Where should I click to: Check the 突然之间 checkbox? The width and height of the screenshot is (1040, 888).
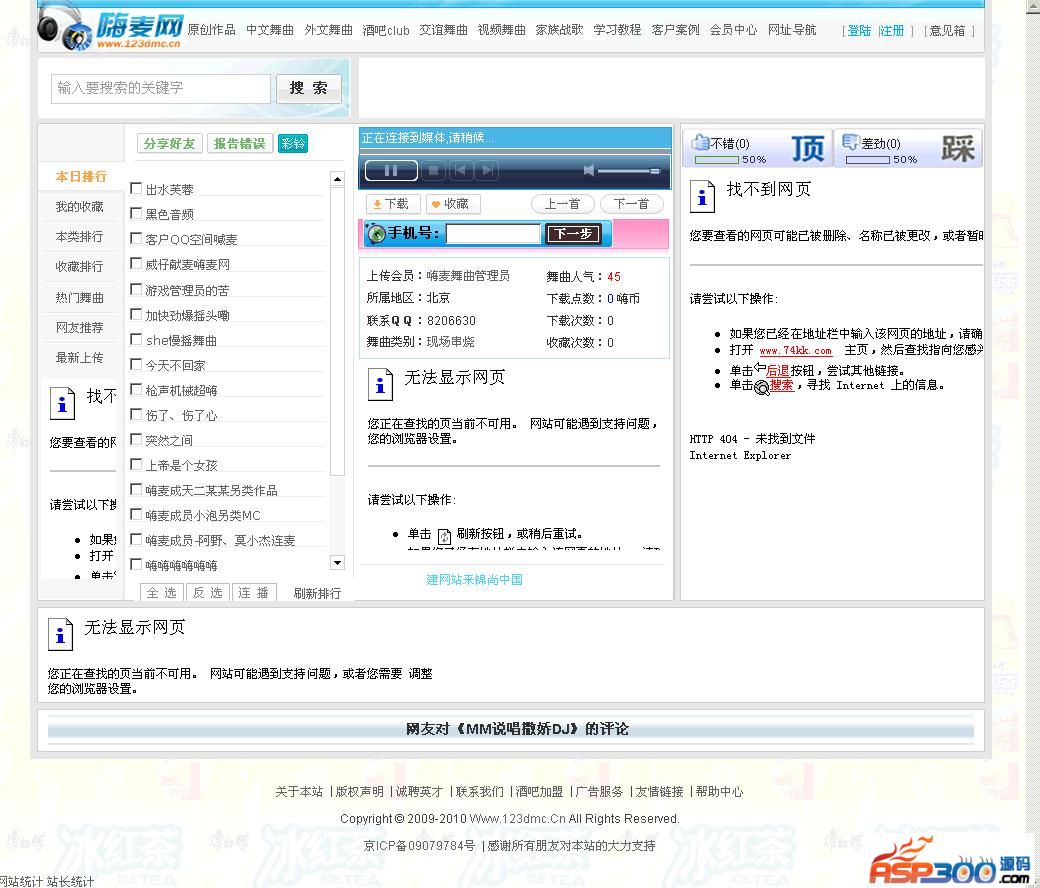[x=136, y=439]
